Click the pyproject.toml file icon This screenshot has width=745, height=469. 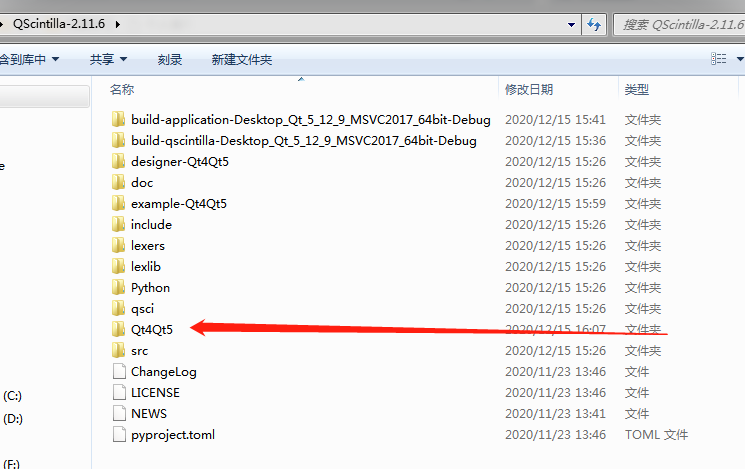coord(119,434)
